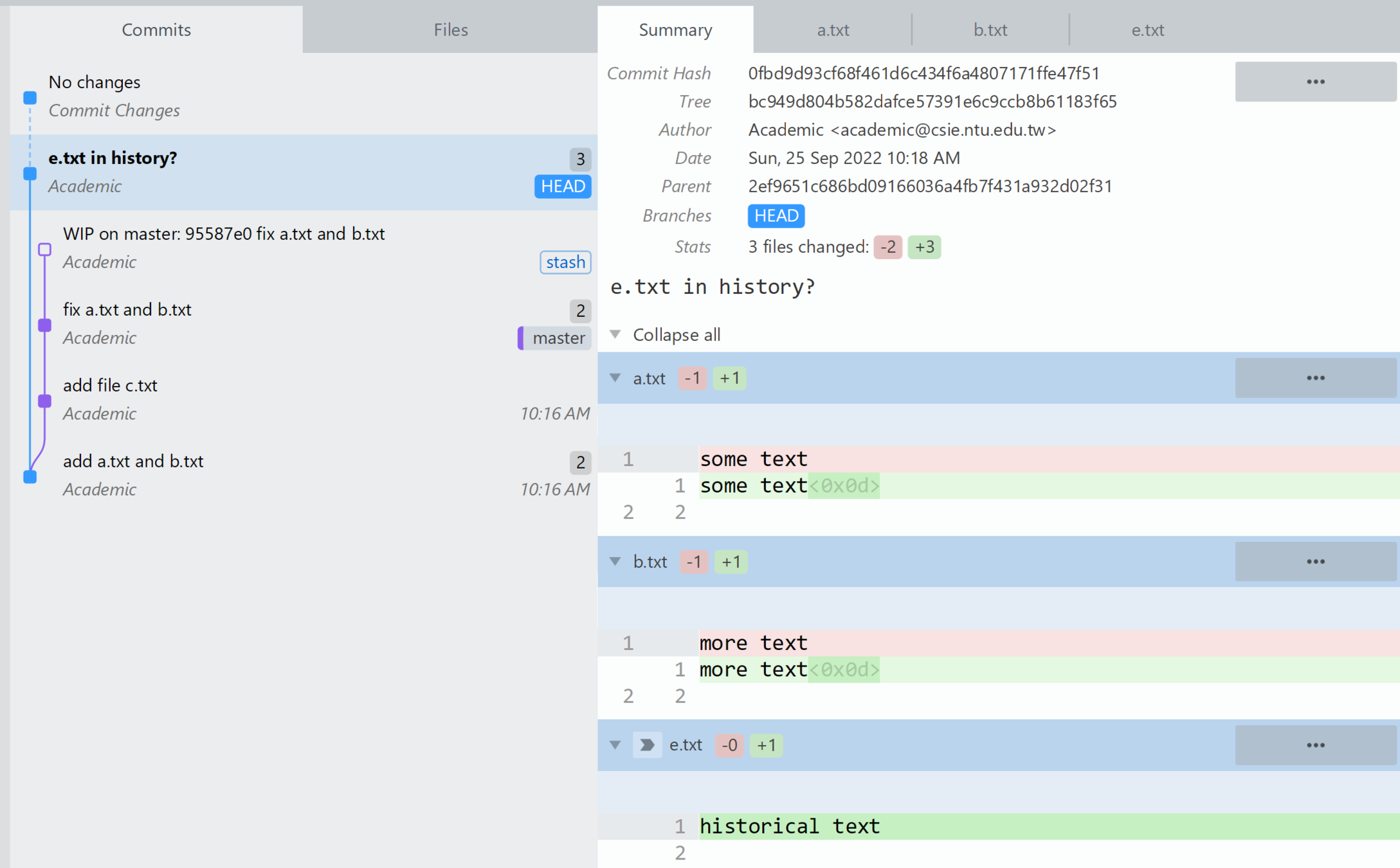Open the three-dots menu for e.txt diff

pos(1315,745)
